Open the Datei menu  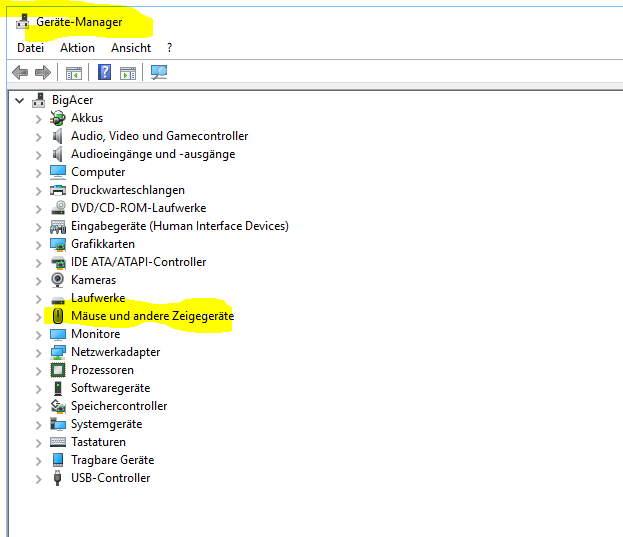pos(30,48)
